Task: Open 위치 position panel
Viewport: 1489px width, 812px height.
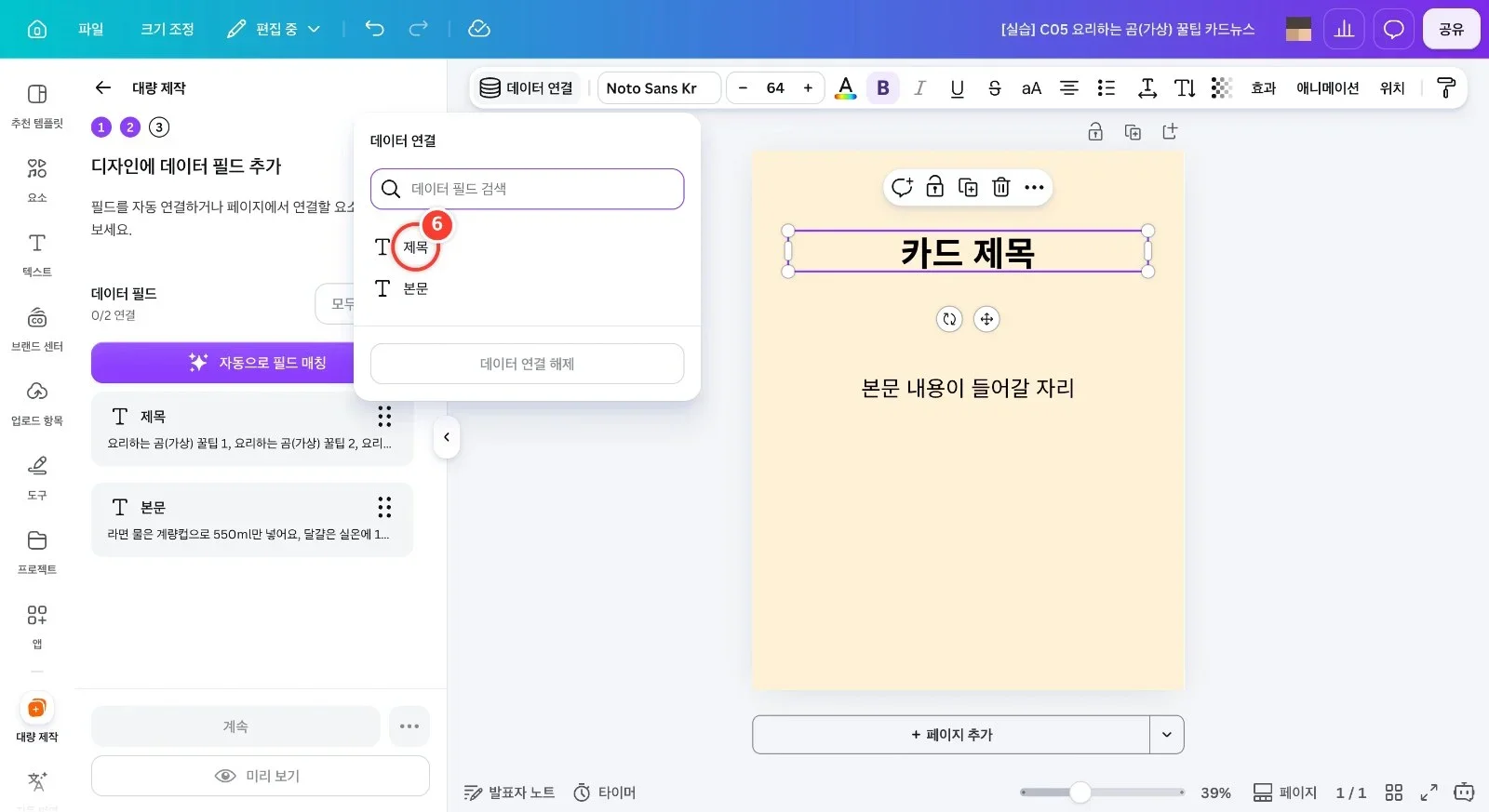Action: pos(1392,88)
